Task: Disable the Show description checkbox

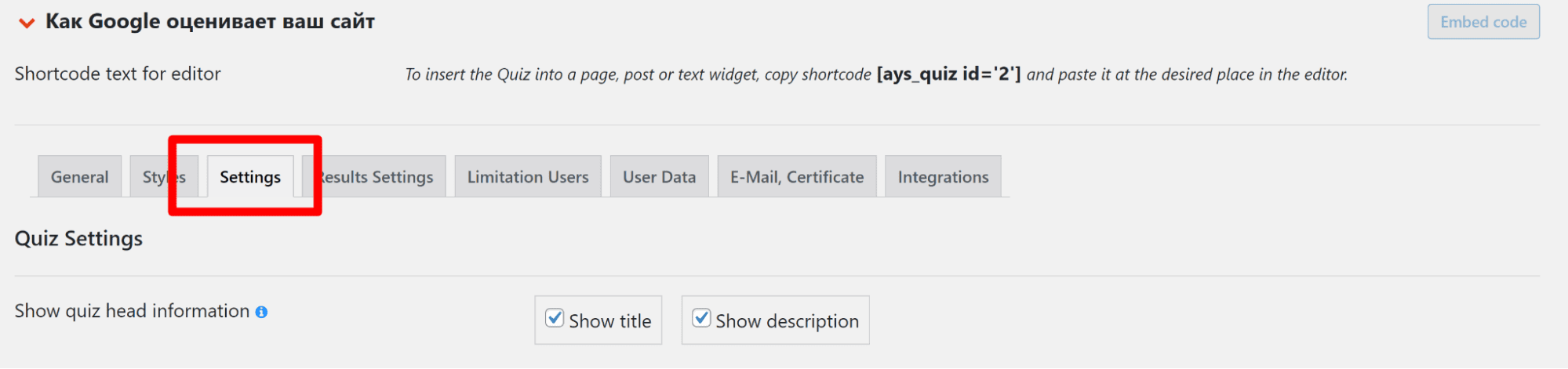Action: (x=701, y=318)
